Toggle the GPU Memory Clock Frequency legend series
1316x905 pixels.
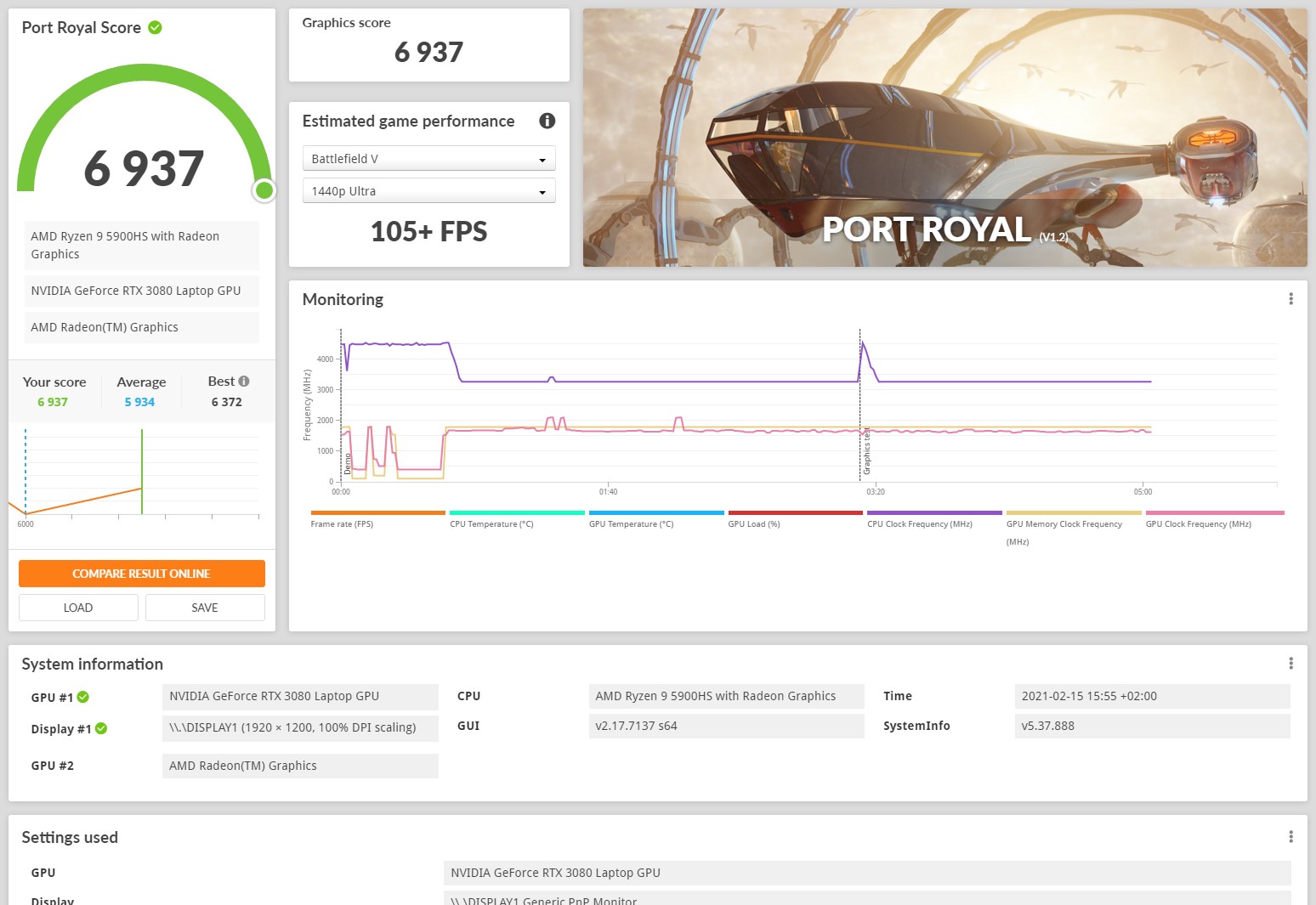pos(1074,529)
